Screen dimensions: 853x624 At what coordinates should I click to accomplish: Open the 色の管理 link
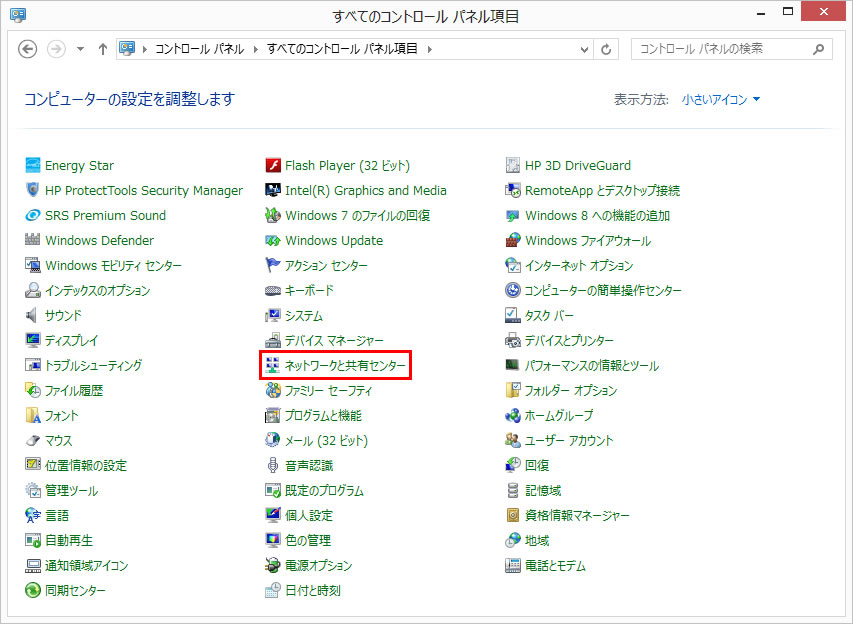point(308,541)
